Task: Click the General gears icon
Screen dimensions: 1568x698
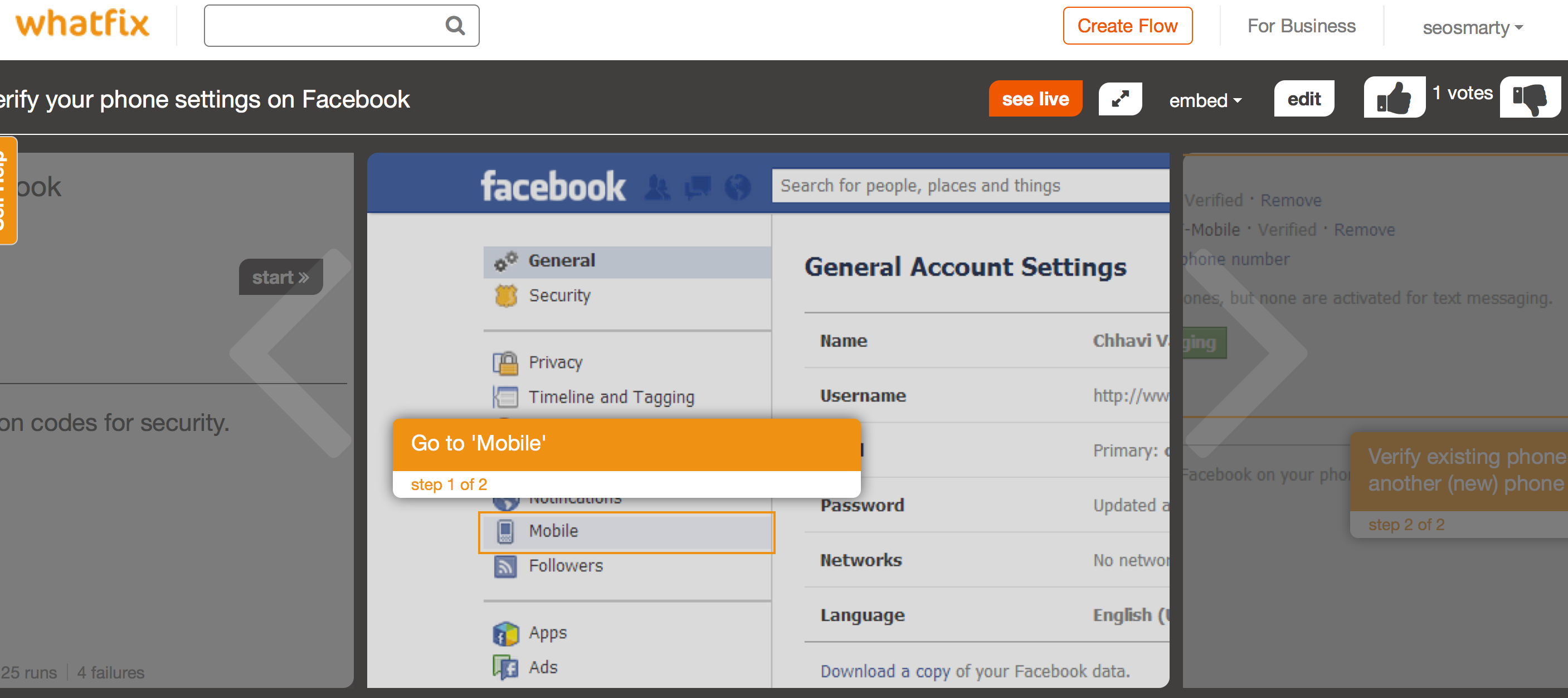Action: [505, 261]
